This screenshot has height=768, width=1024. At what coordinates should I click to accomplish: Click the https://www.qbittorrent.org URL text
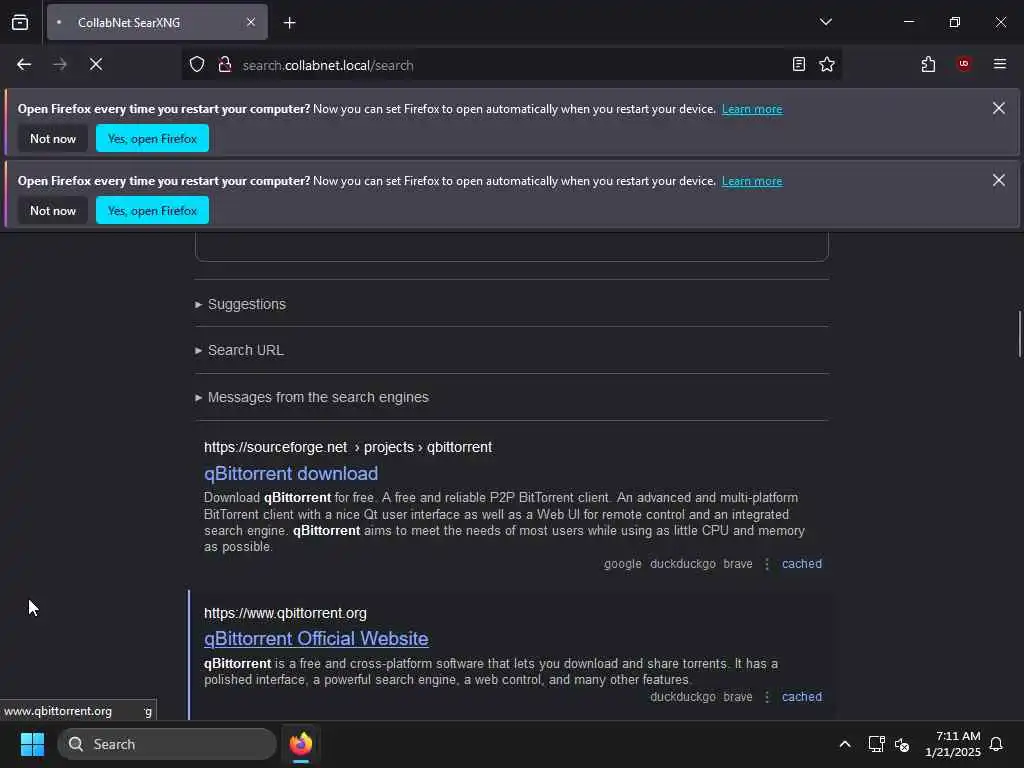point(285,613)
